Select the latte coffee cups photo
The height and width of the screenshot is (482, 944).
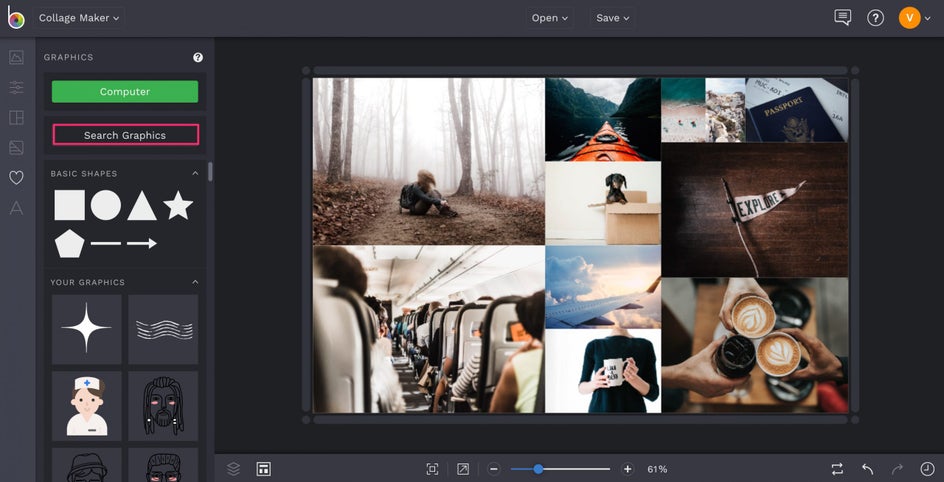754,345
